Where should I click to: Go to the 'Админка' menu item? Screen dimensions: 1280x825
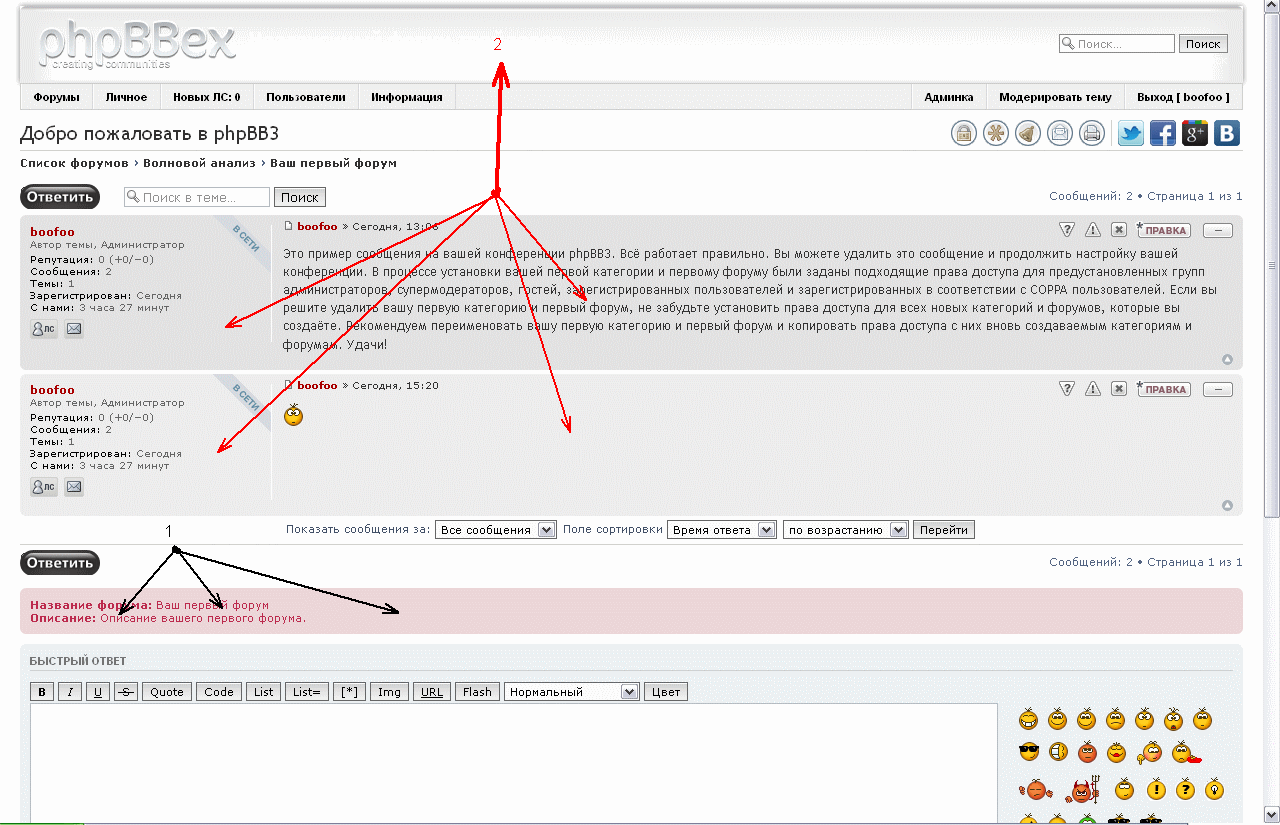click(x=948, y=97)
